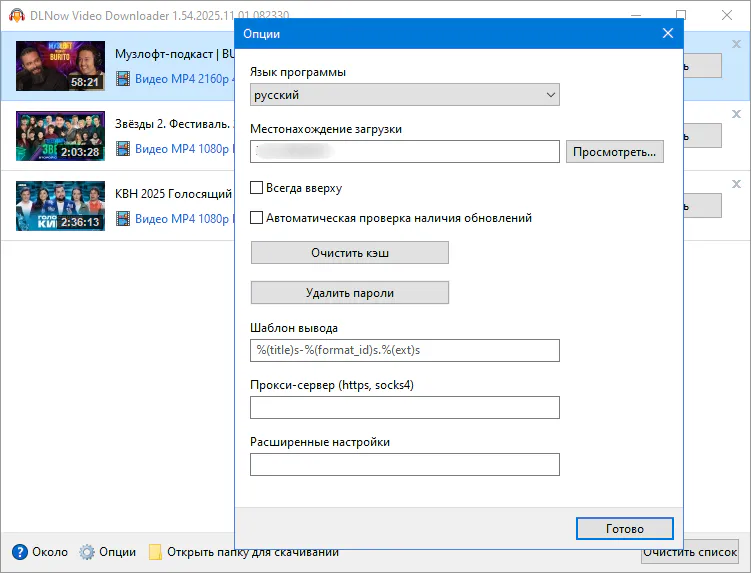Image resolution: width=751 pixels, height=573 pixels.
Task: Close the DLNow main window
Action: (727, 15)
